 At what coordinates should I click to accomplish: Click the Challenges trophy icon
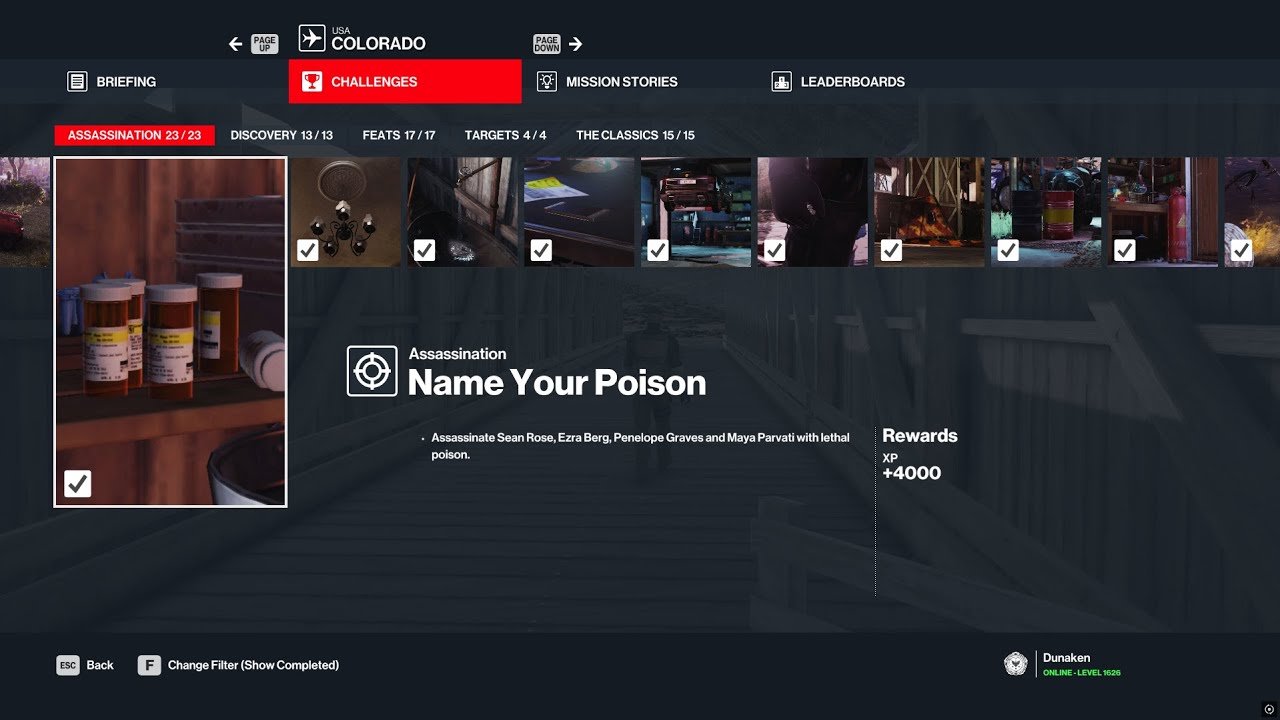312,82
